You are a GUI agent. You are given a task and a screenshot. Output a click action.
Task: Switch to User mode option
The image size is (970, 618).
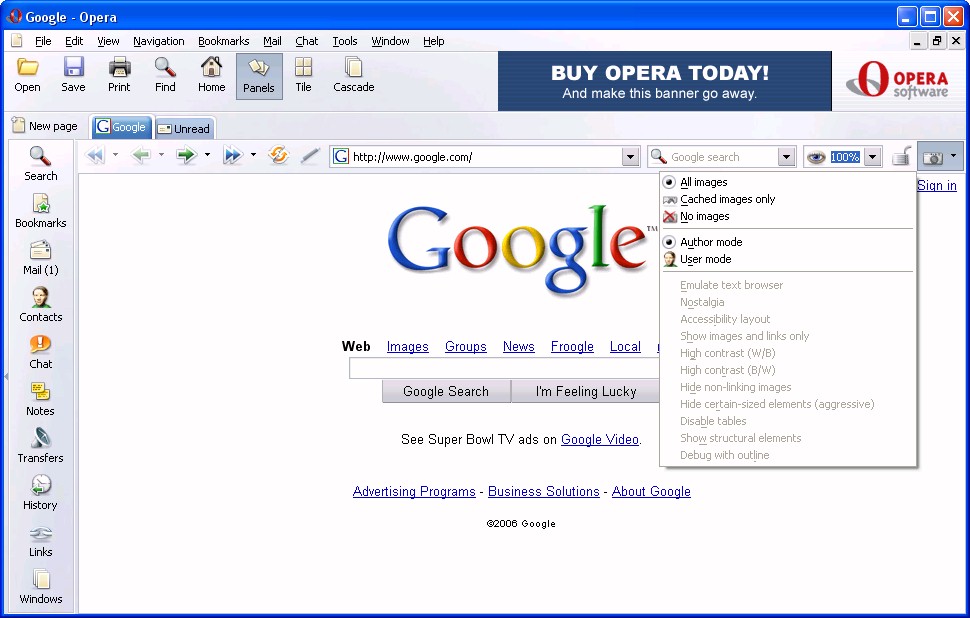[706, 259]
